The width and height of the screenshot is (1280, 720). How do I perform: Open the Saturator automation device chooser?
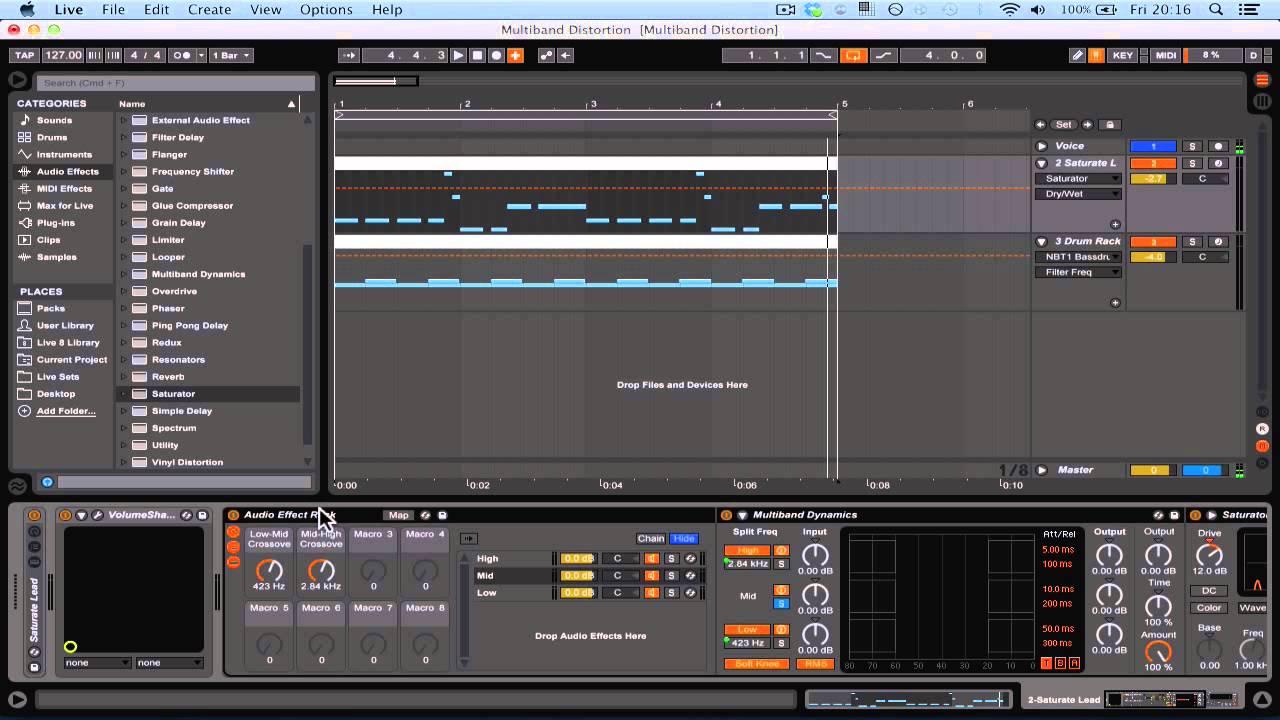(x=1078, y=179)
